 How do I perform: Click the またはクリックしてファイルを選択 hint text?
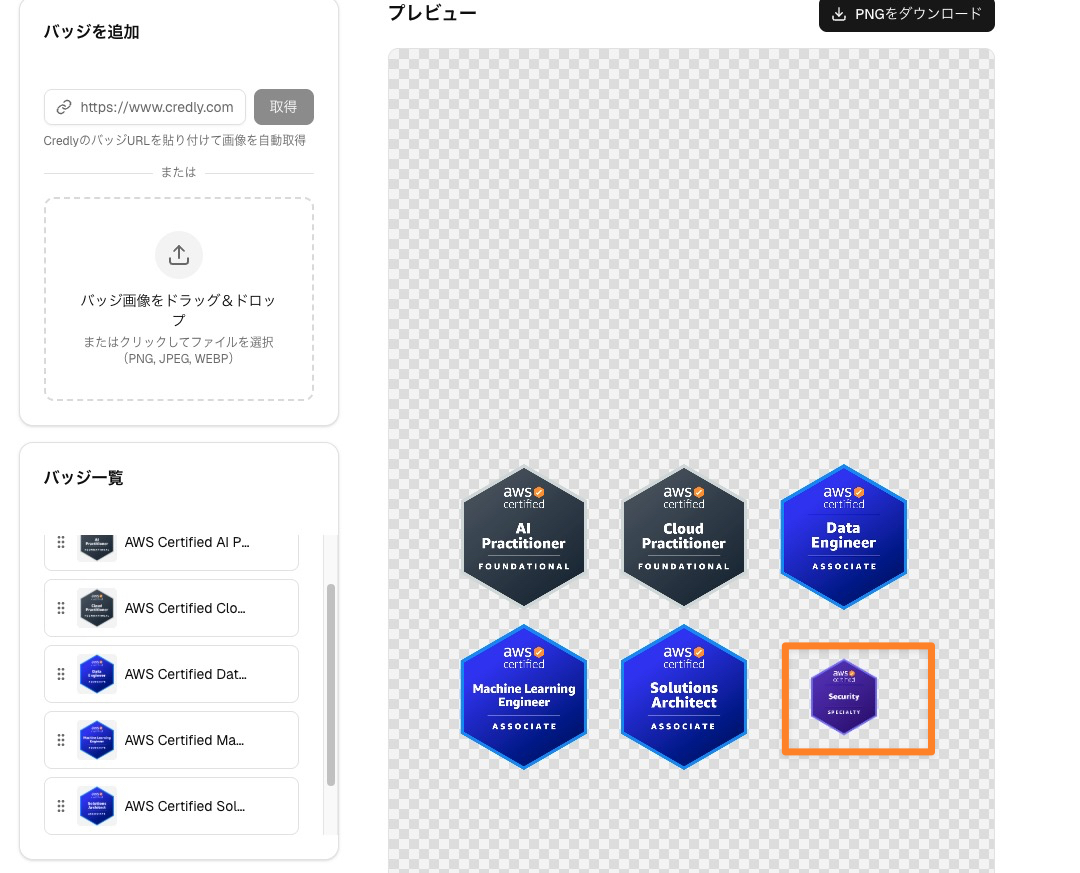tap(178, 350)
